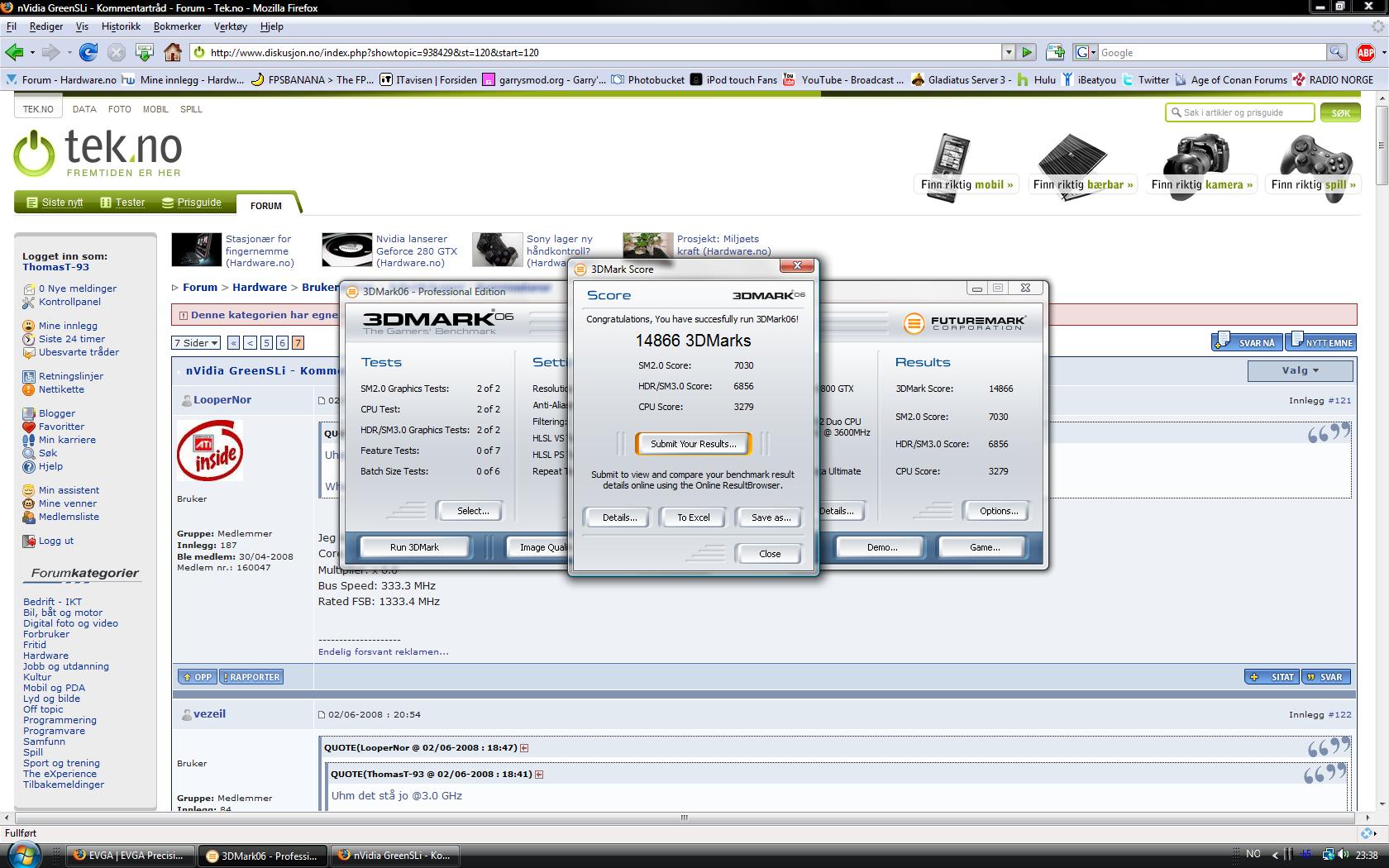The image size is (1389, 868).
Task: Open Mine innlegg sidebar link
Action: (x=68, y=326)
